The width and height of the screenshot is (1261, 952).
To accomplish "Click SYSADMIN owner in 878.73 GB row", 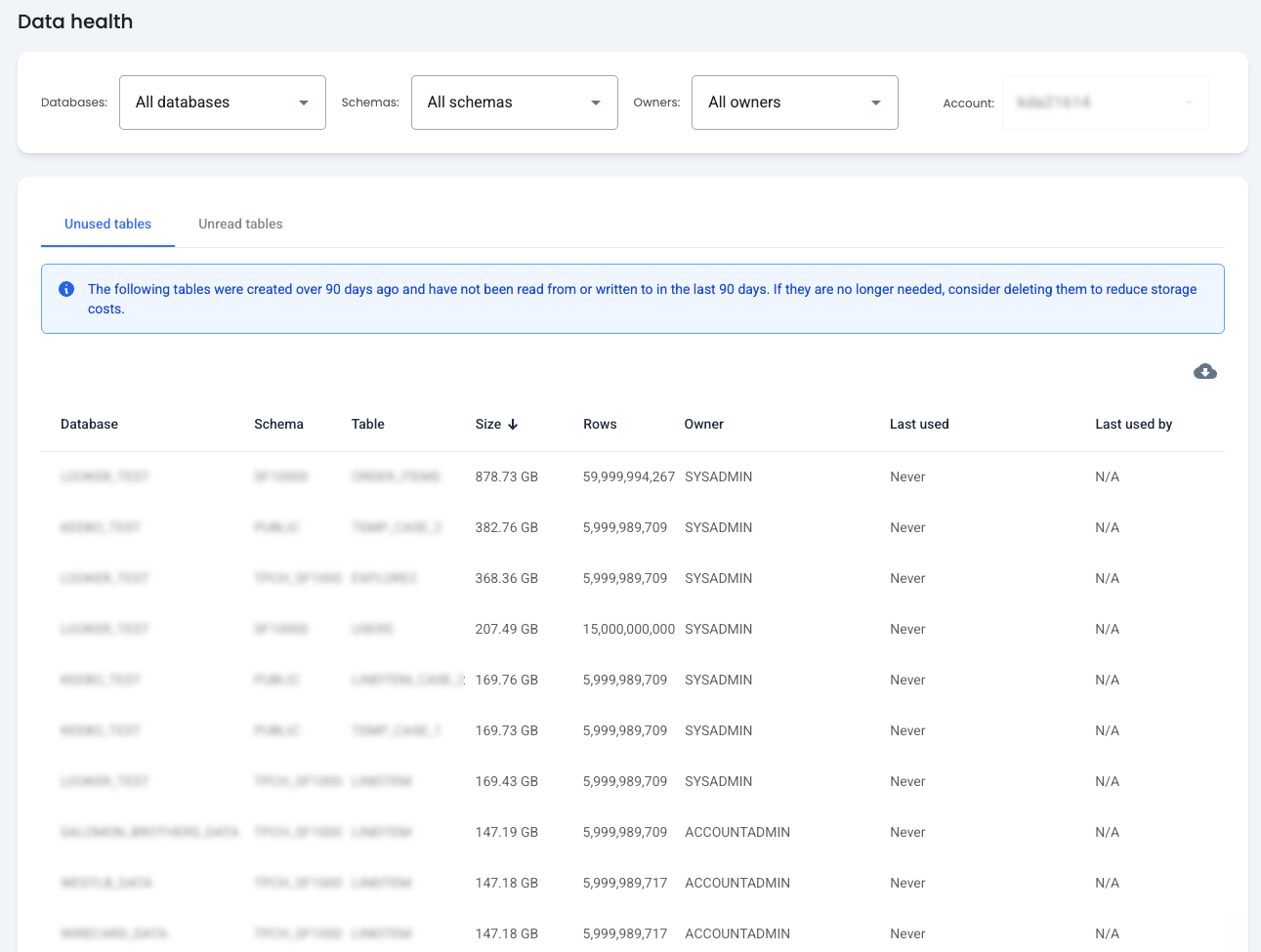I will (x=719, y=476).
